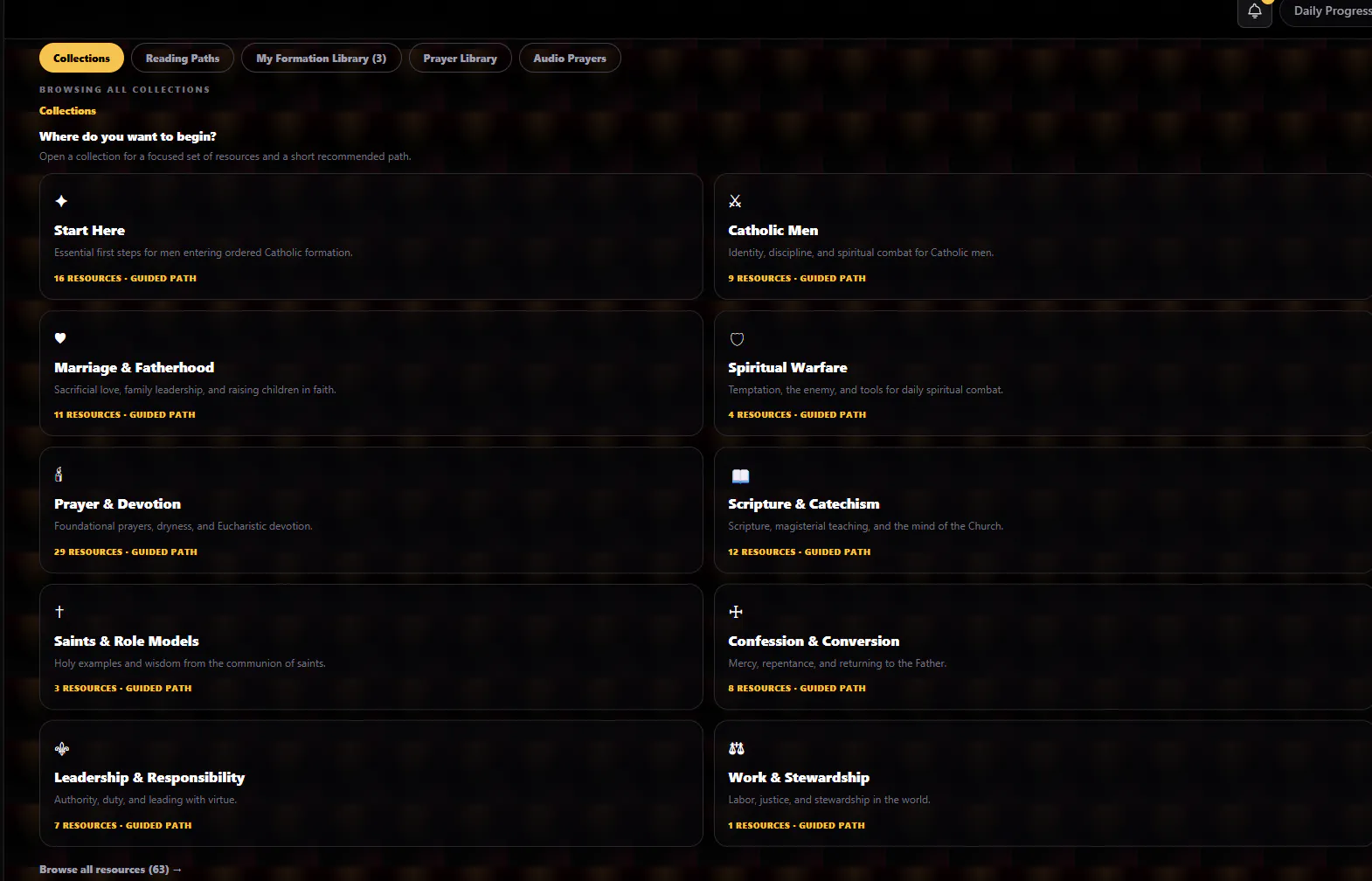Click the notification bell icon
The image size is (1372, 881).
1254,11
